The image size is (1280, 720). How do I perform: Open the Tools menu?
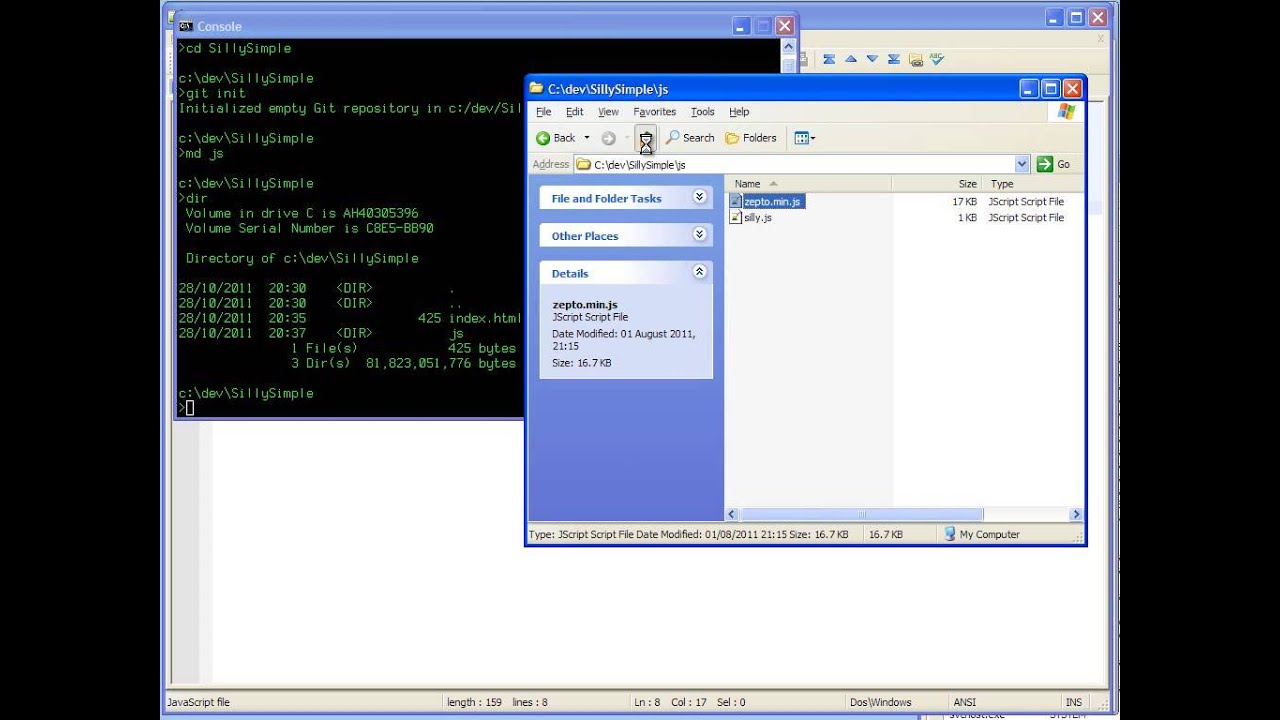703,112
